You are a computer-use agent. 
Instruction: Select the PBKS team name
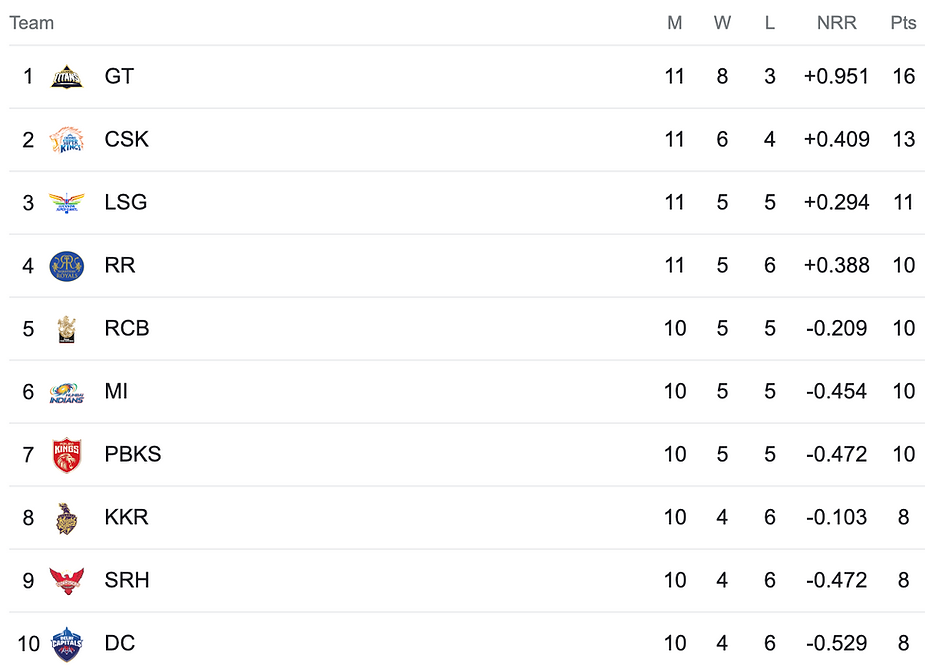click(x=132, y=454)
